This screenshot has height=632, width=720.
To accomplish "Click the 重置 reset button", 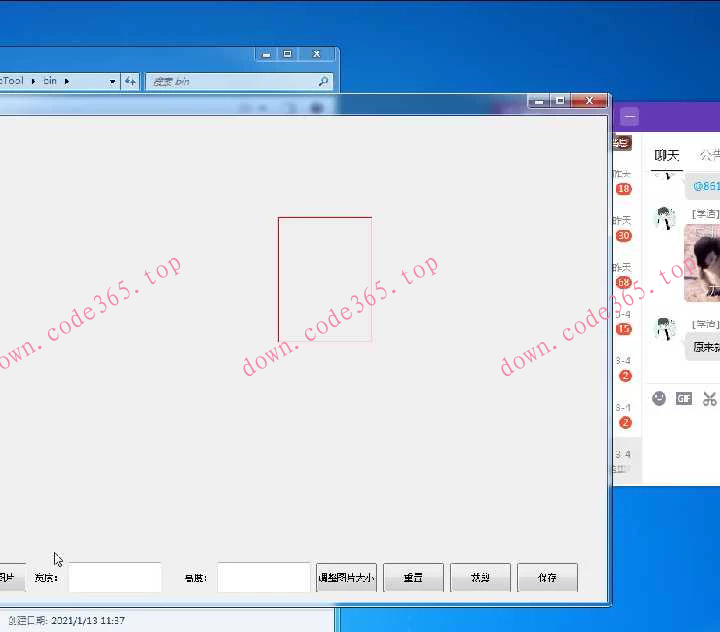I will coord(413,577).
